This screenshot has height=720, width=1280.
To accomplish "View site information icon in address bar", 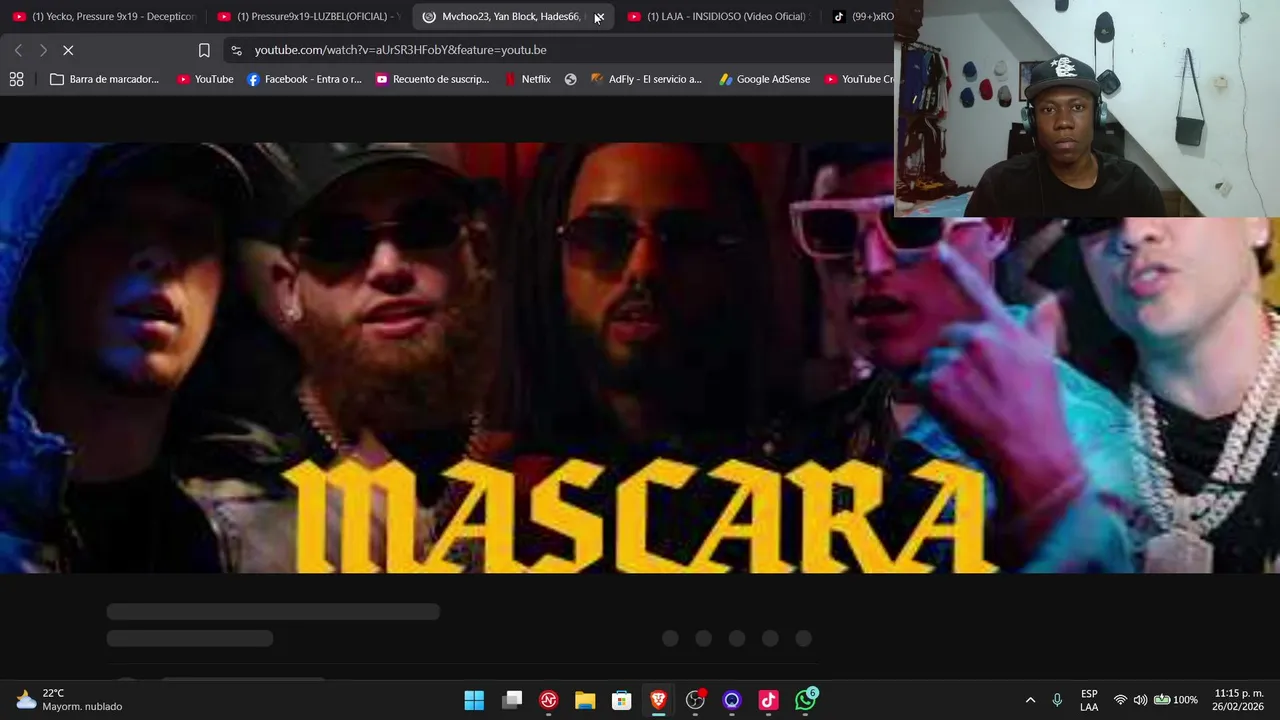I will [x=236, y=50].
